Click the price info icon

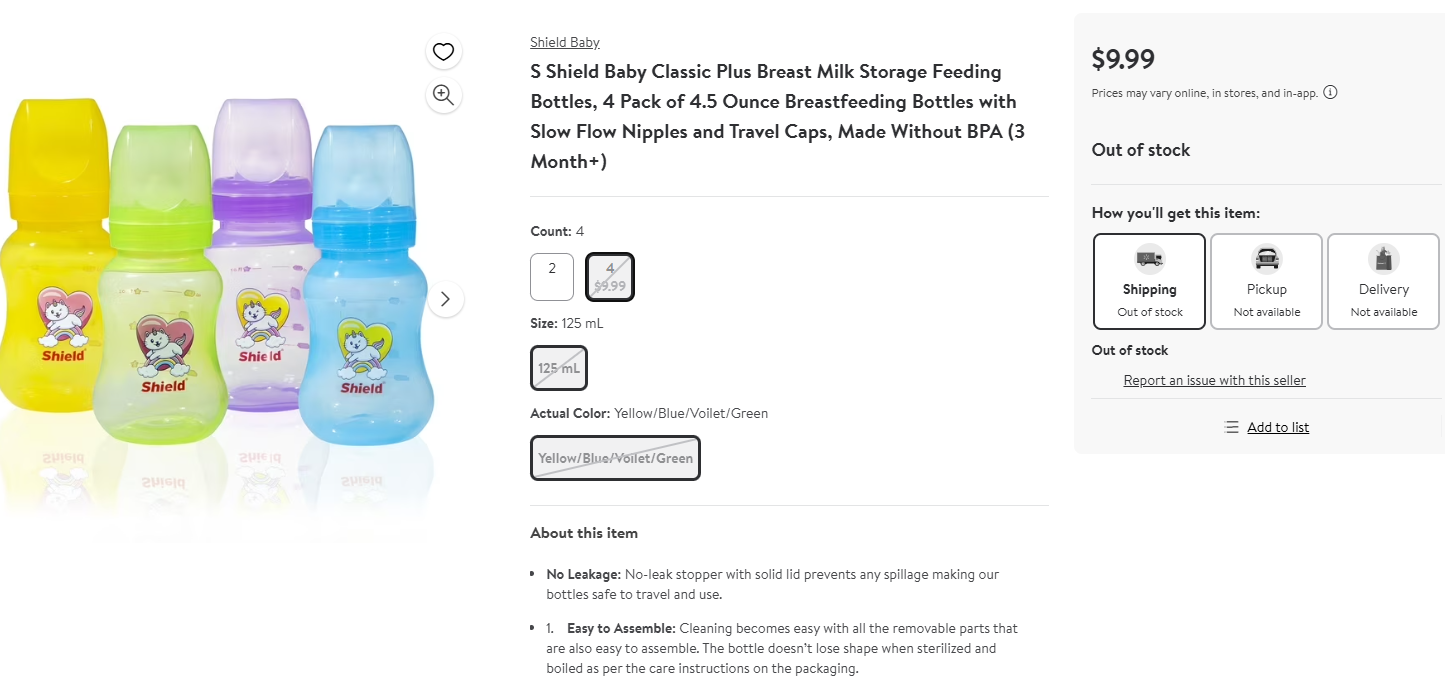(x=1330, y=93)
